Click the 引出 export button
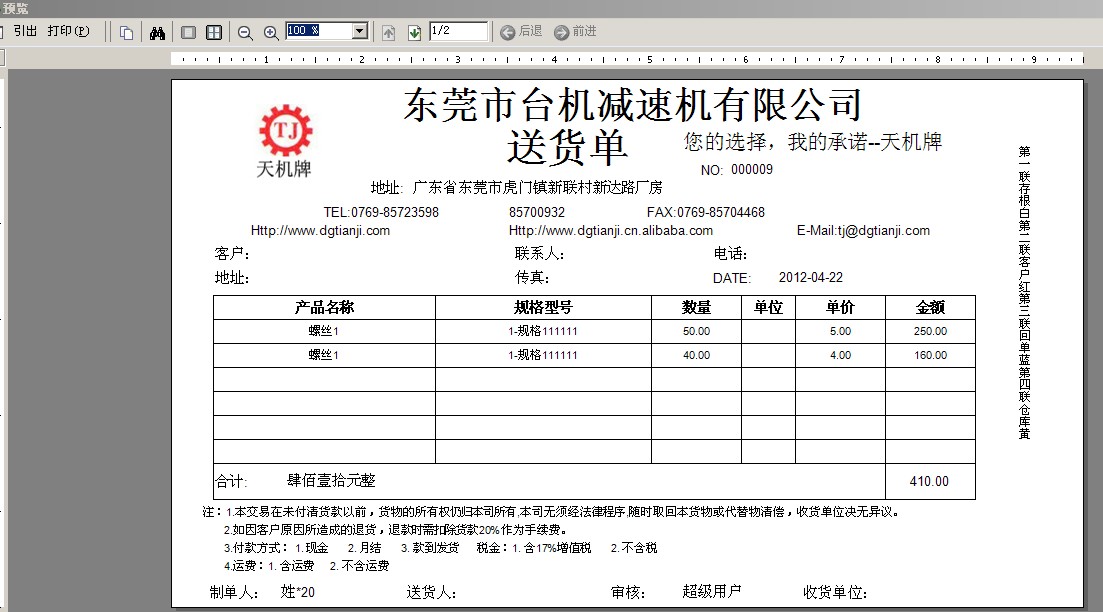 (25, 31)
